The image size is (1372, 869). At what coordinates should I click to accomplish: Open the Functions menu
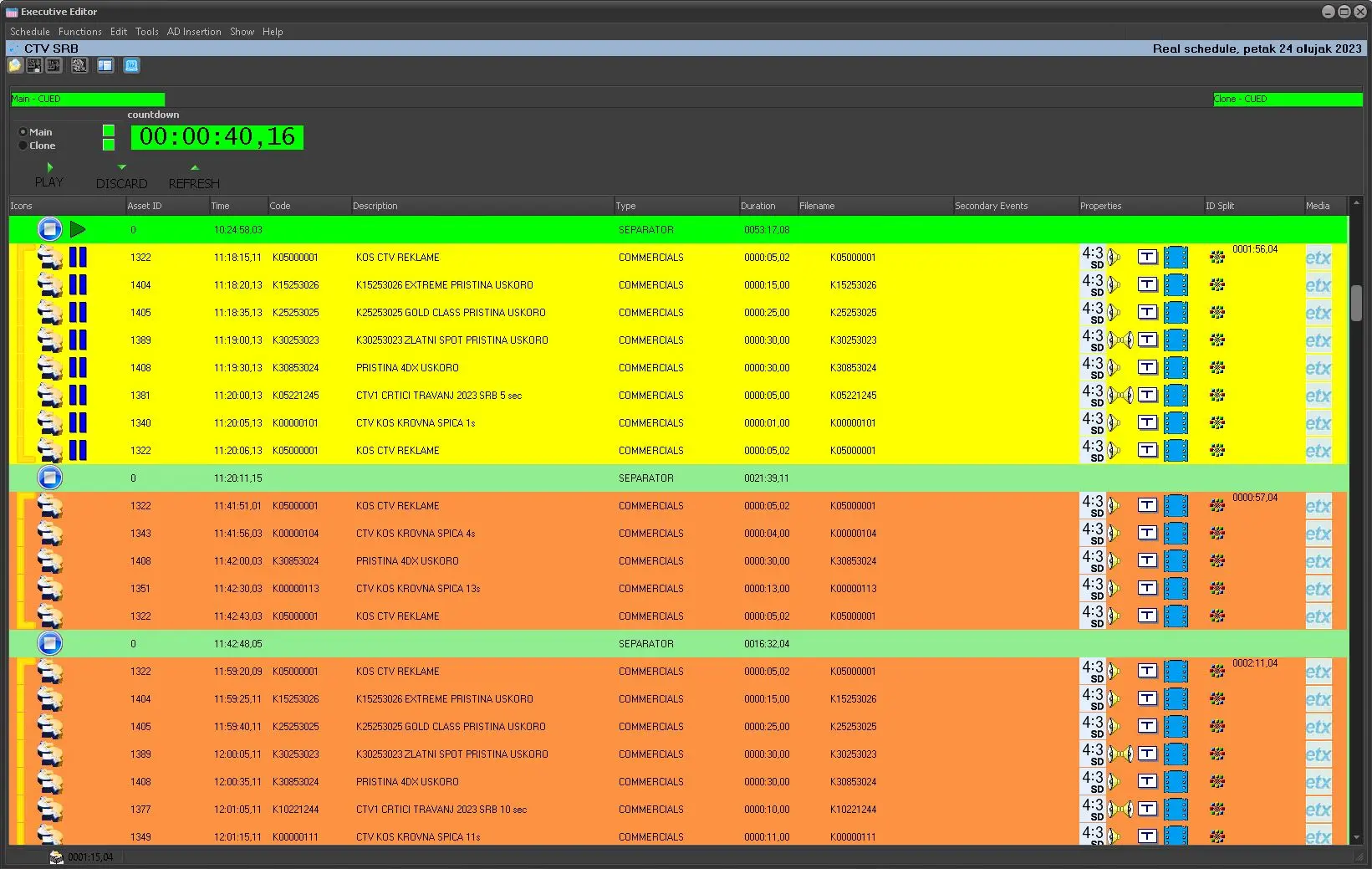tap(79, 32)
